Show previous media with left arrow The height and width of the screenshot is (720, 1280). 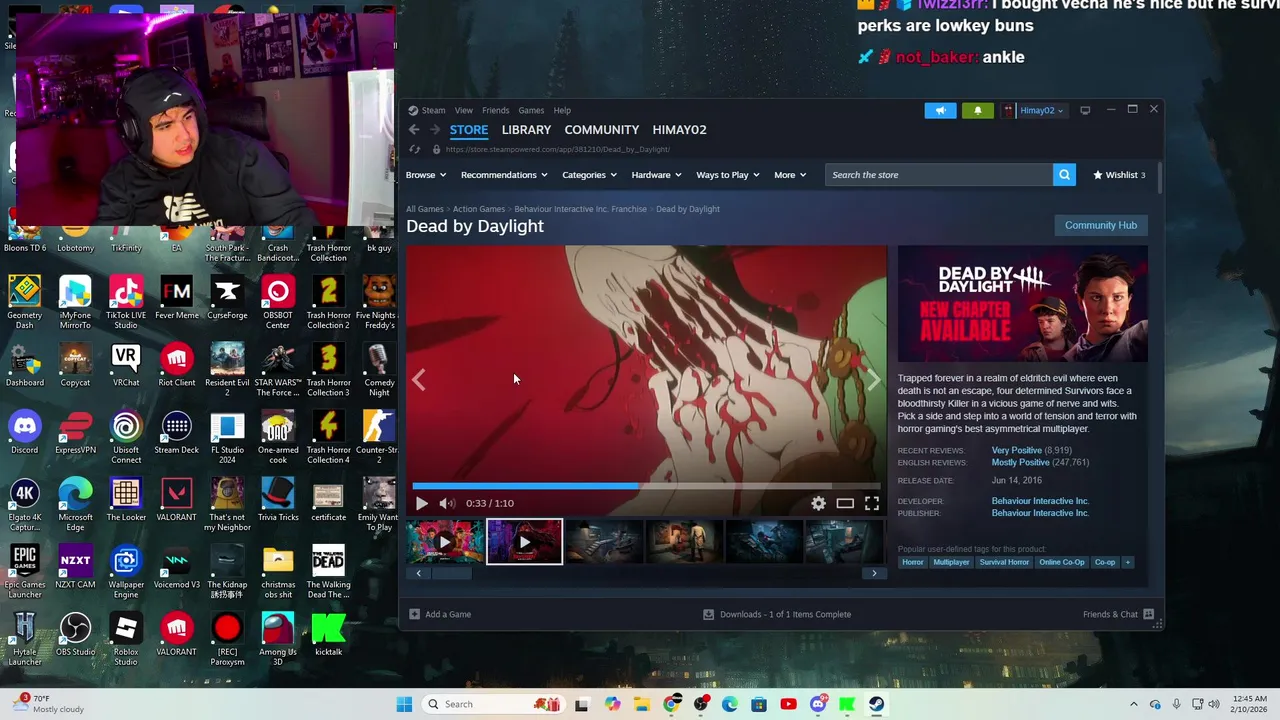click(419, 380)
